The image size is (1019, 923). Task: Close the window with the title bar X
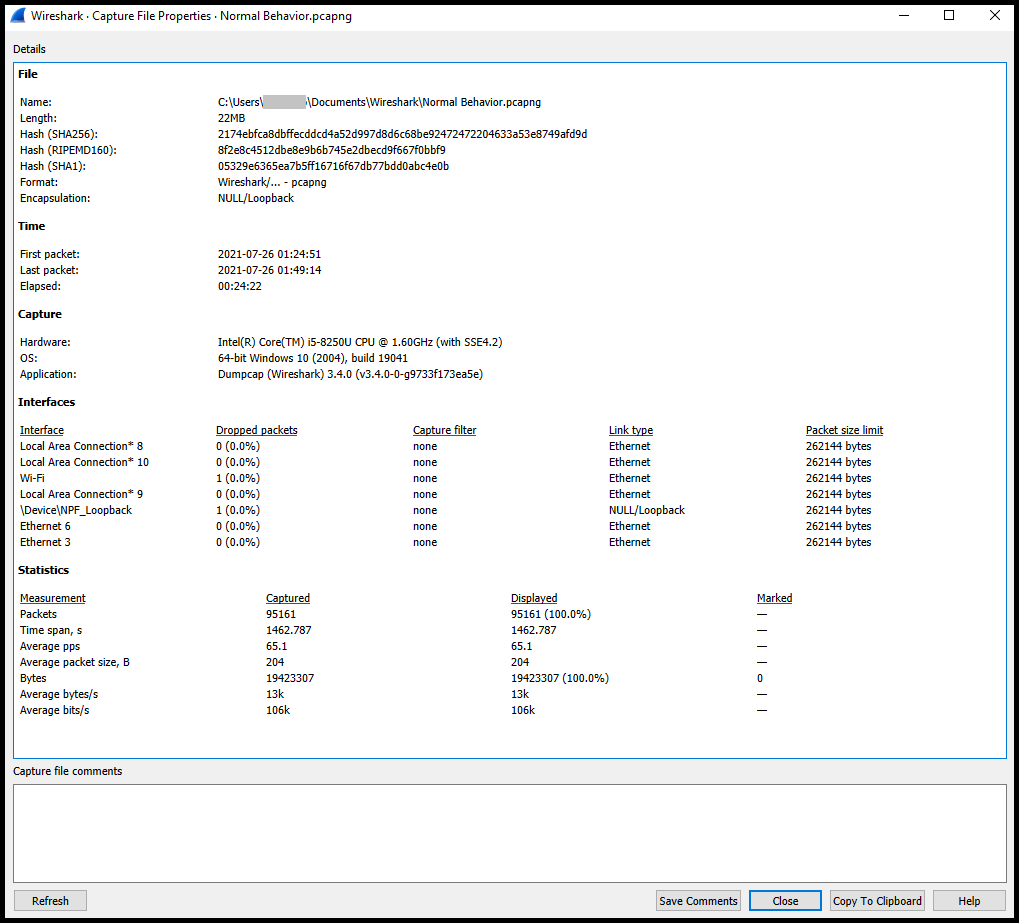994,16
